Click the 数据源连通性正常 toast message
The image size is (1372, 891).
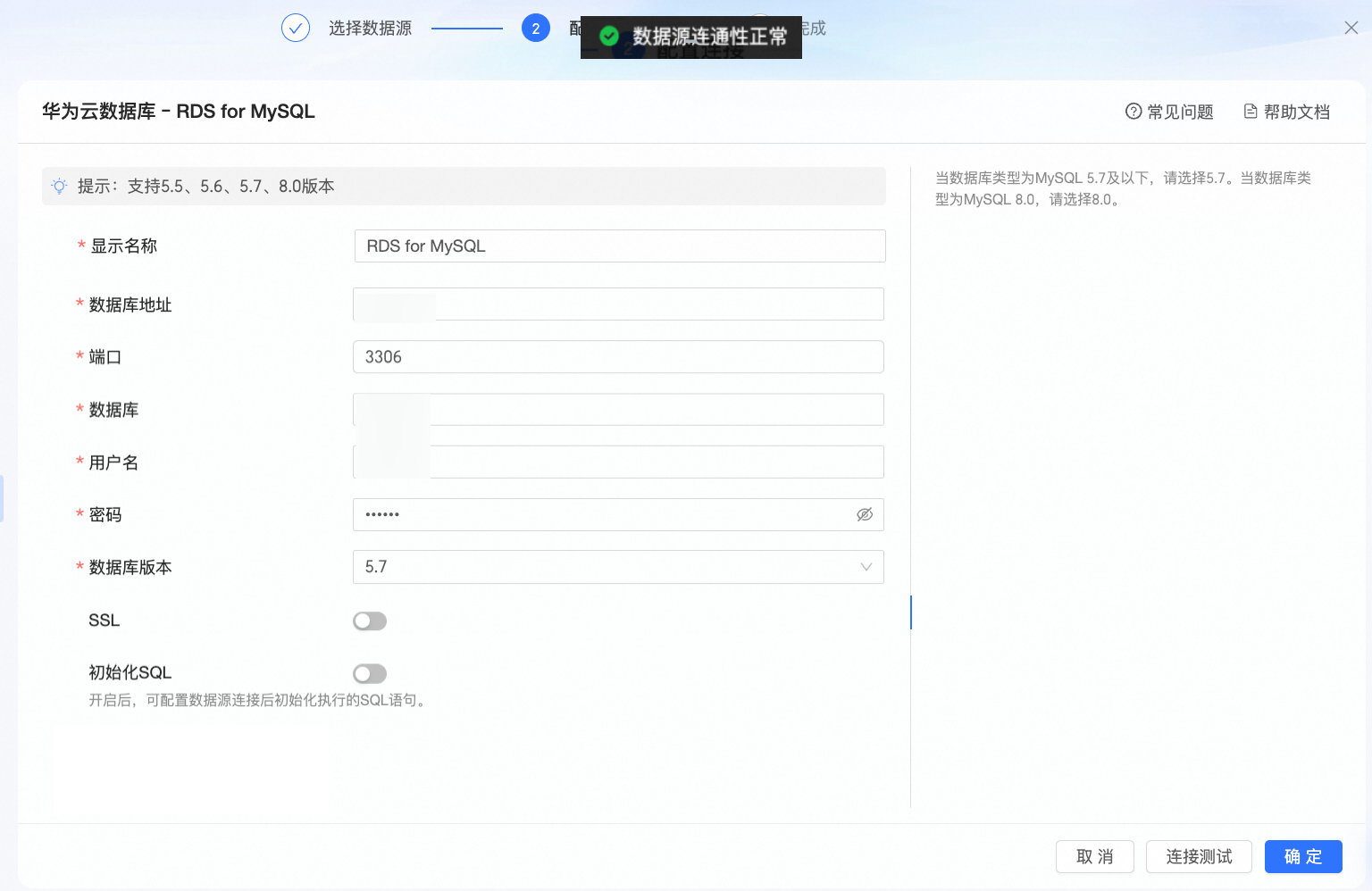691,37
